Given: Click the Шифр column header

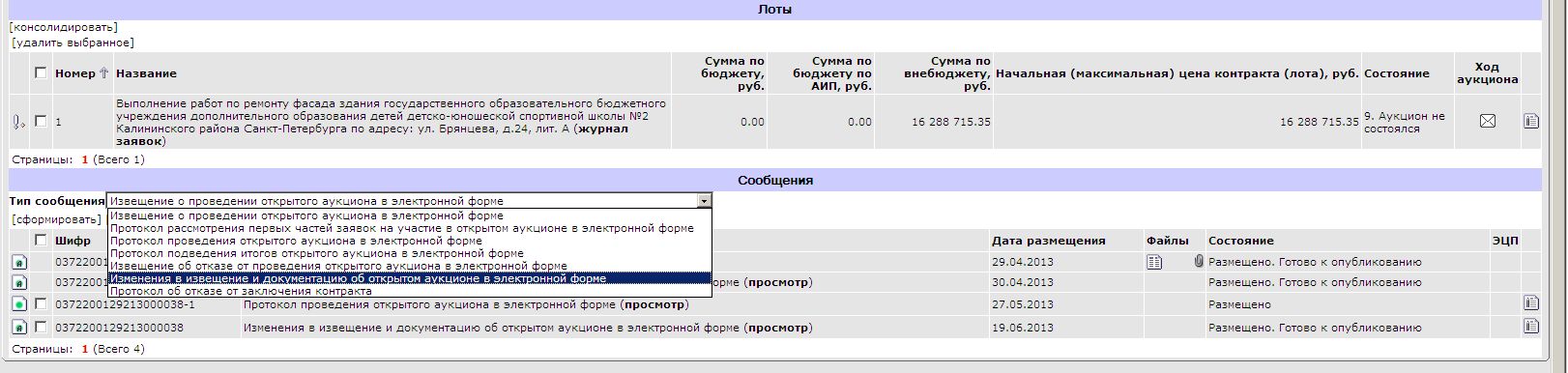Looking at the screenshot, I should click(x=73, y=241).
